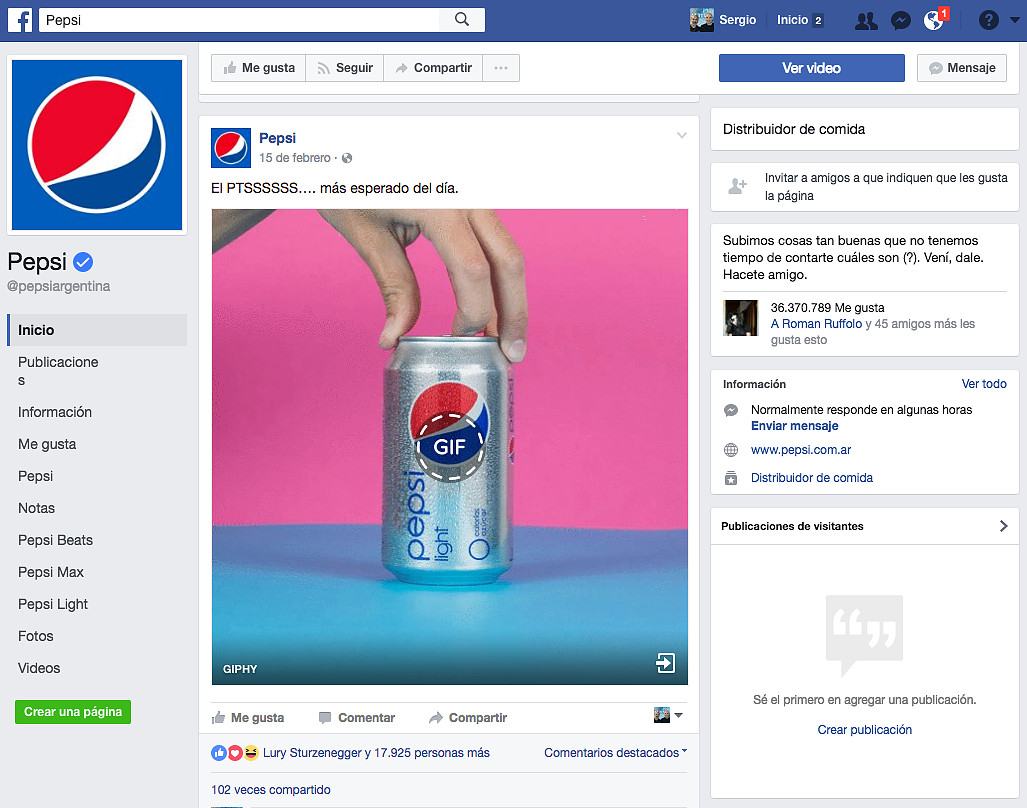This screenshot has height=808, width=1027.
Task: Open Lury Sturzenegger y 17.925 personas más
Action: click(376, 753)
